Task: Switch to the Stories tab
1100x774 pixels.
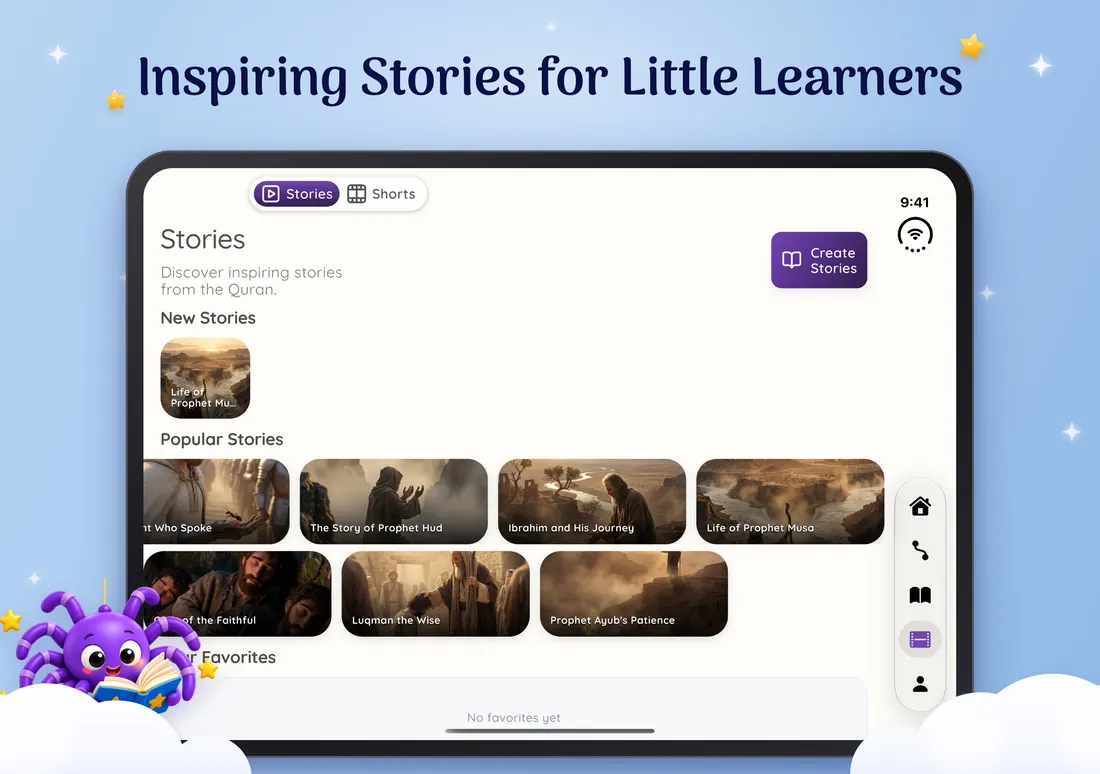Action: coord(297,194)
